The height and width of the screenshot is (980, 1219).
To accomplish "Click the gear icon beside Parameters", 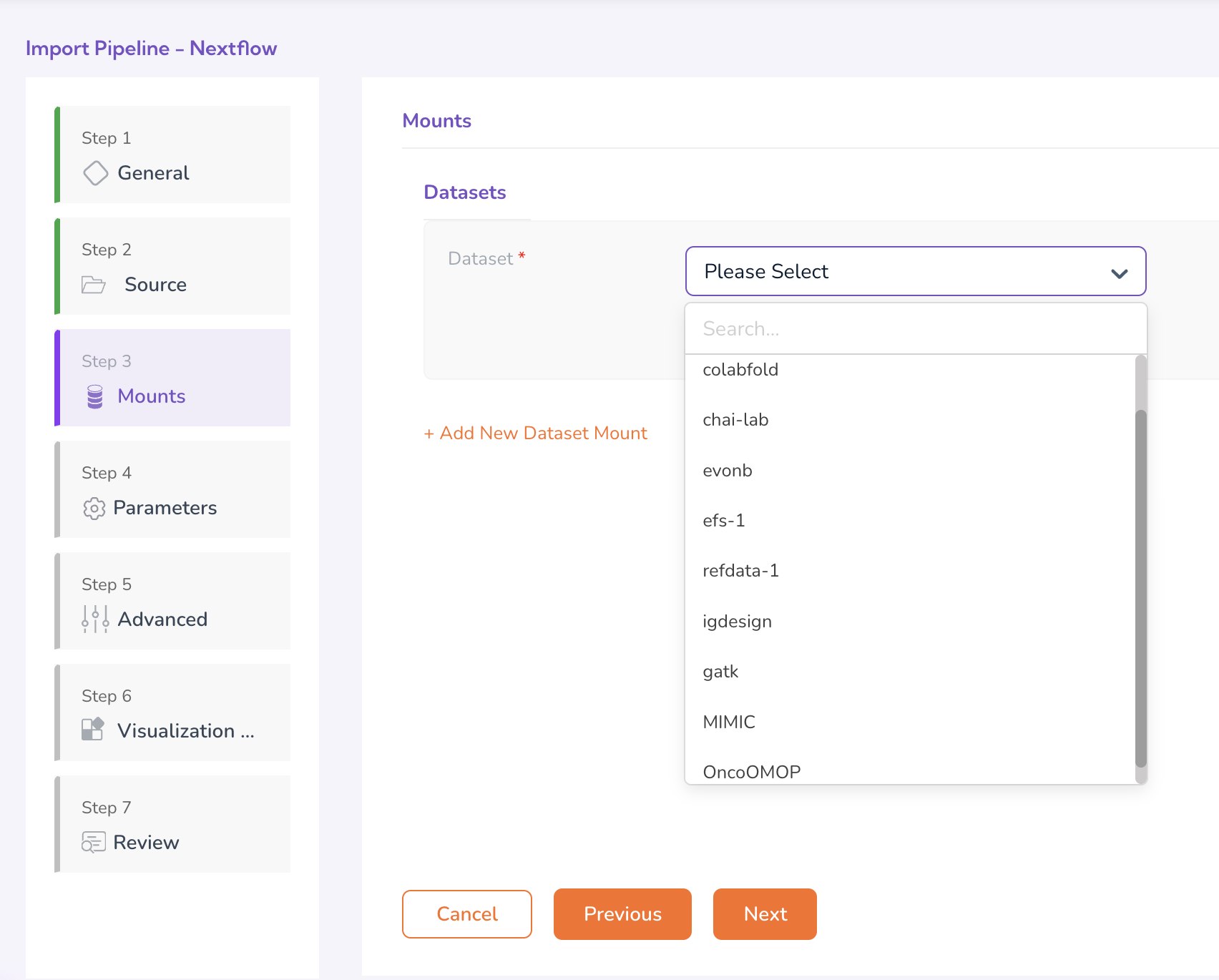I will (x=94, y=508).
